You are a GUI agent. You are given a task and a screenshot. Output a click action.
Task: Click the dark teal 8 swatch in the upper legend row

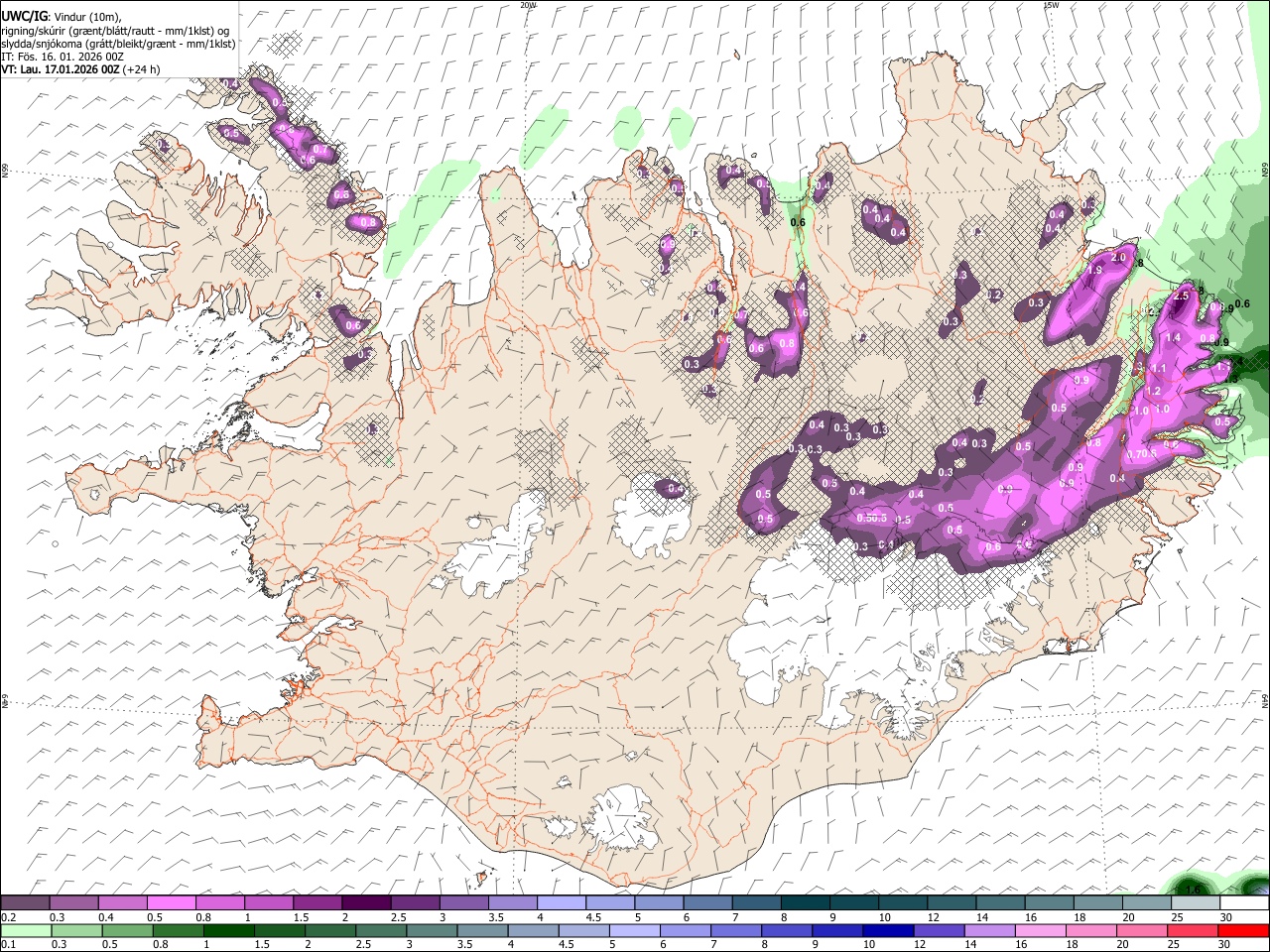coord(806,903)
